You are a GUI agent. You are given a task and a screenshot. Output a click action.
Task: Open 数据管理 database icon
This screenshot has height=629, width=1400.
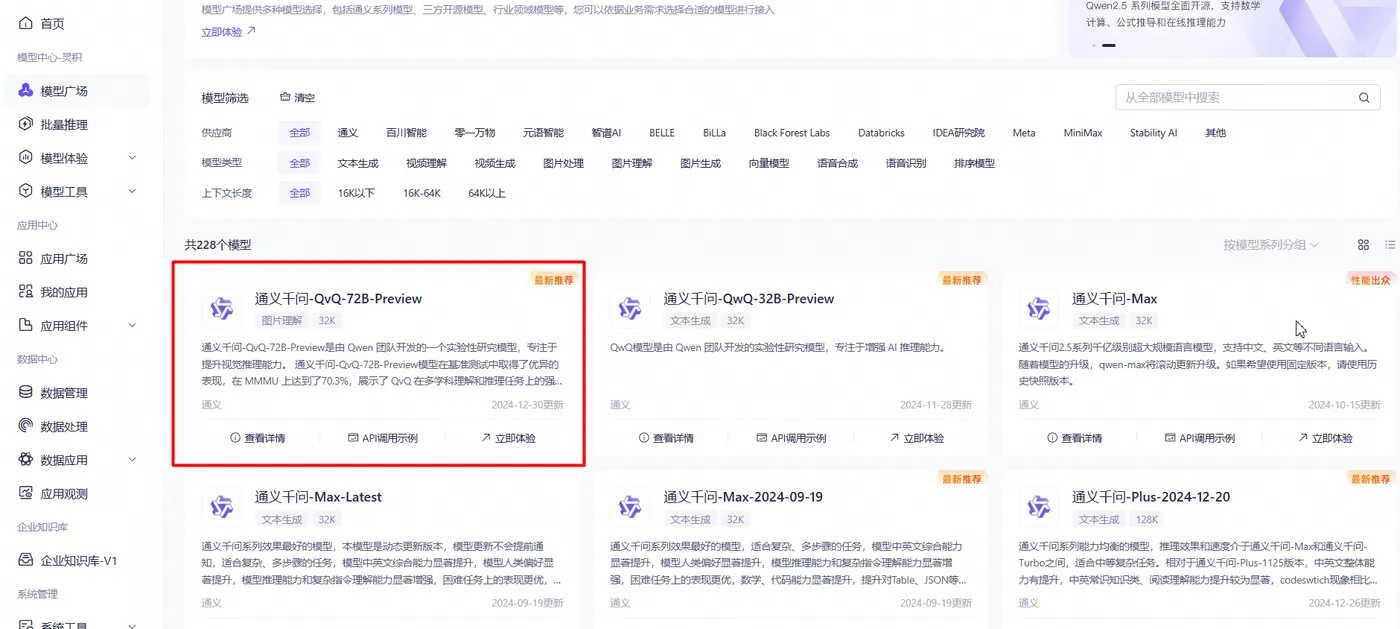[26, 393]
